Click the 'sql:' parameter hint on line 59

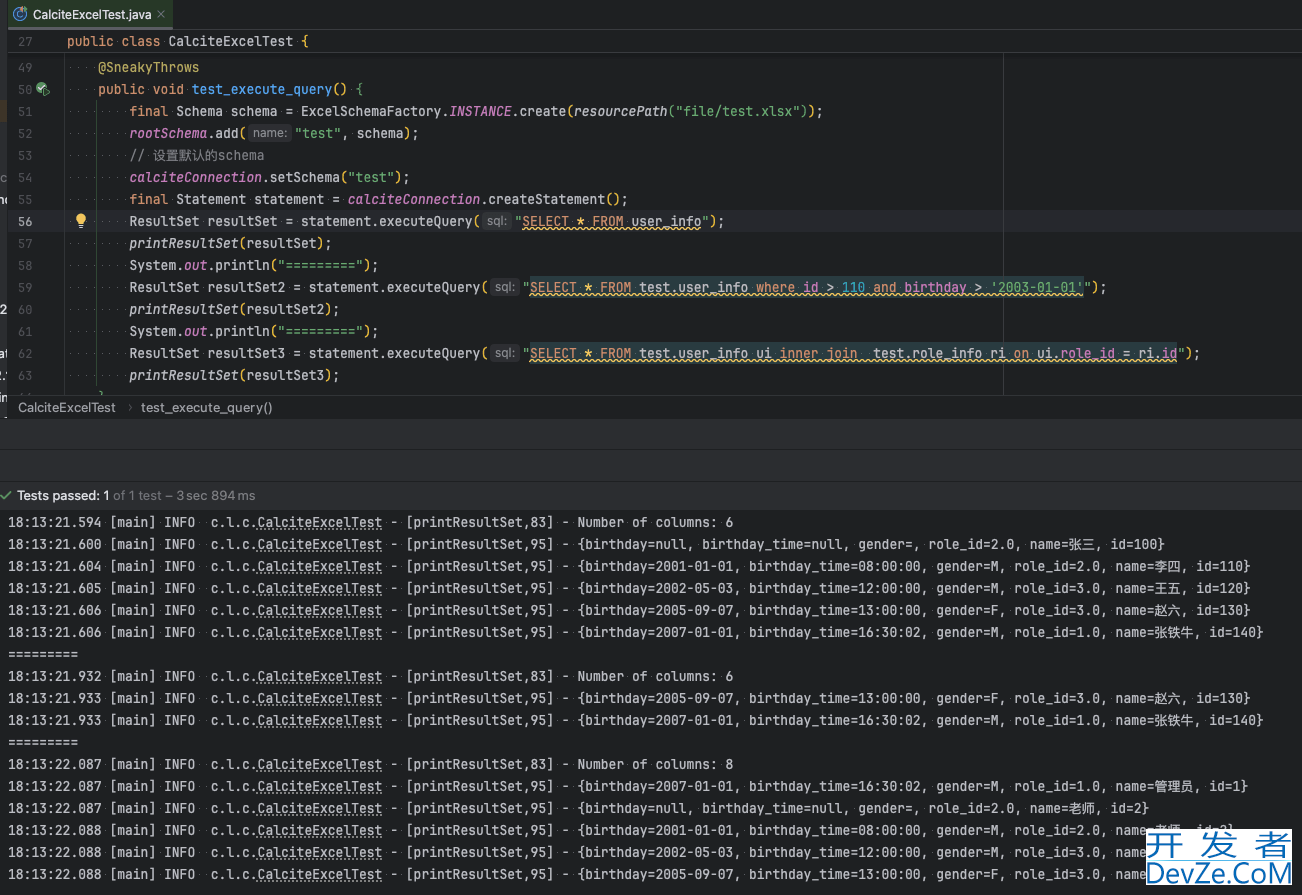click(x=505, y=287)
